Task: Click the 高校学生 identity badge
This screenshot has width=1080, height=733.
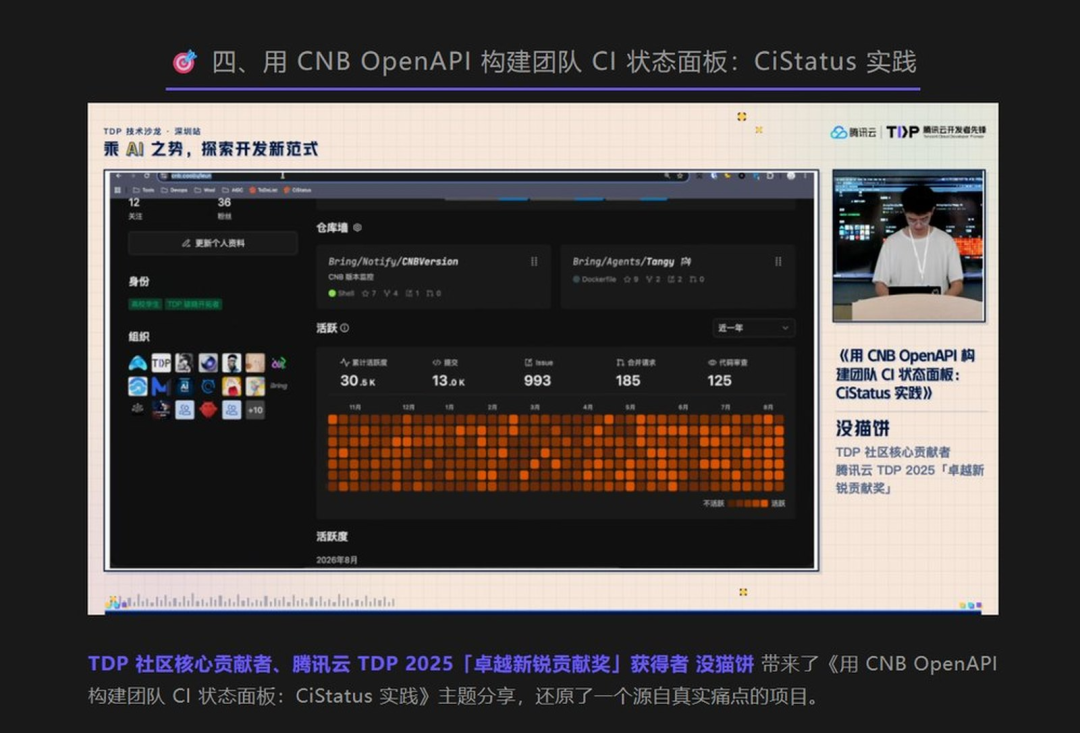Action: click(145, 304)
